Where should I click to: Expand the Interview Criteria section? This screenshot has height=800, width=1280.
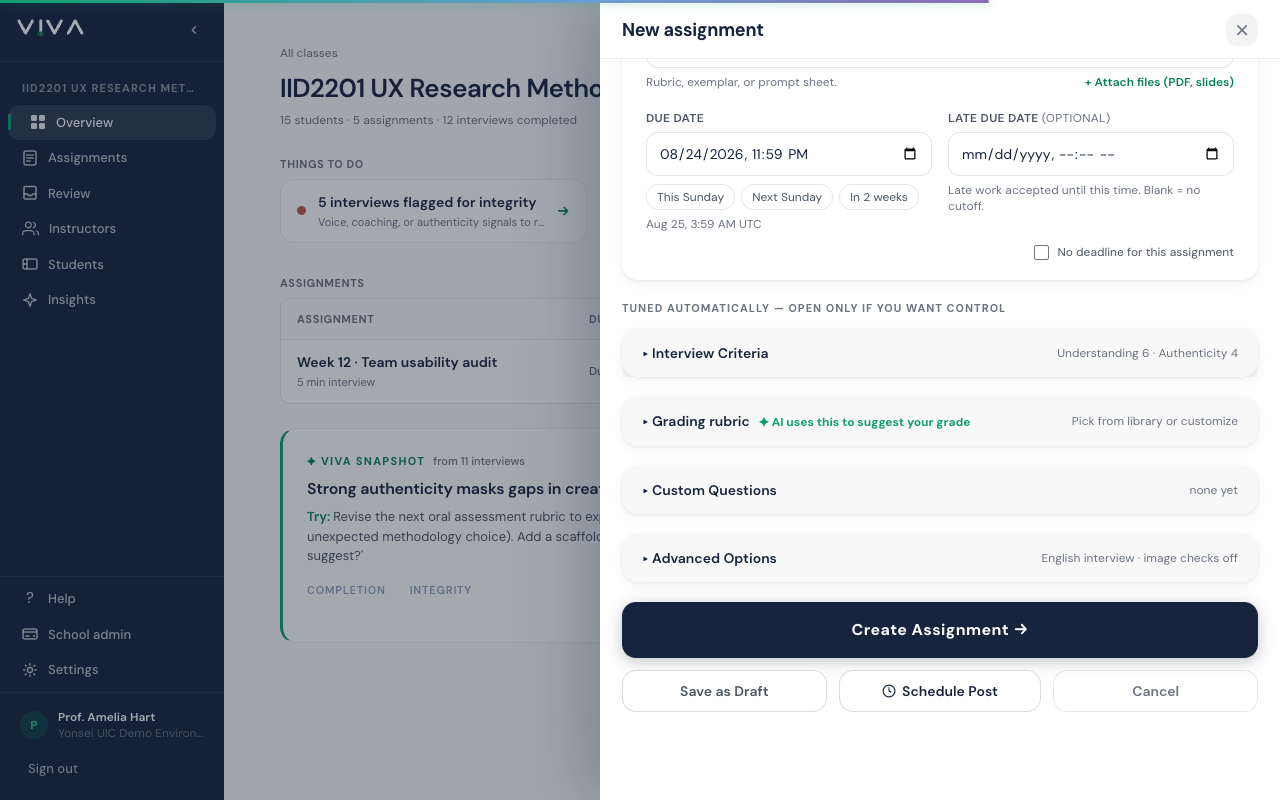940,353
